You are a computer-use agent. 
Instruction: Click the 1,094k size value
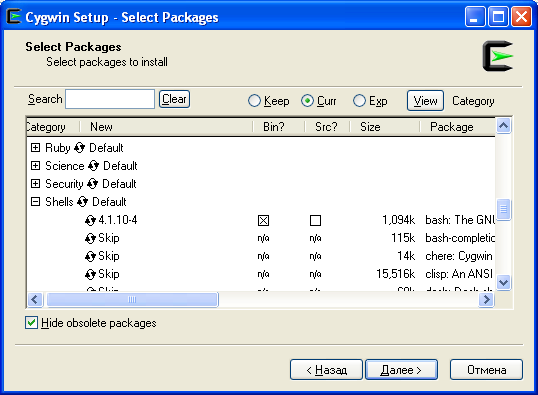coord(399,220)
